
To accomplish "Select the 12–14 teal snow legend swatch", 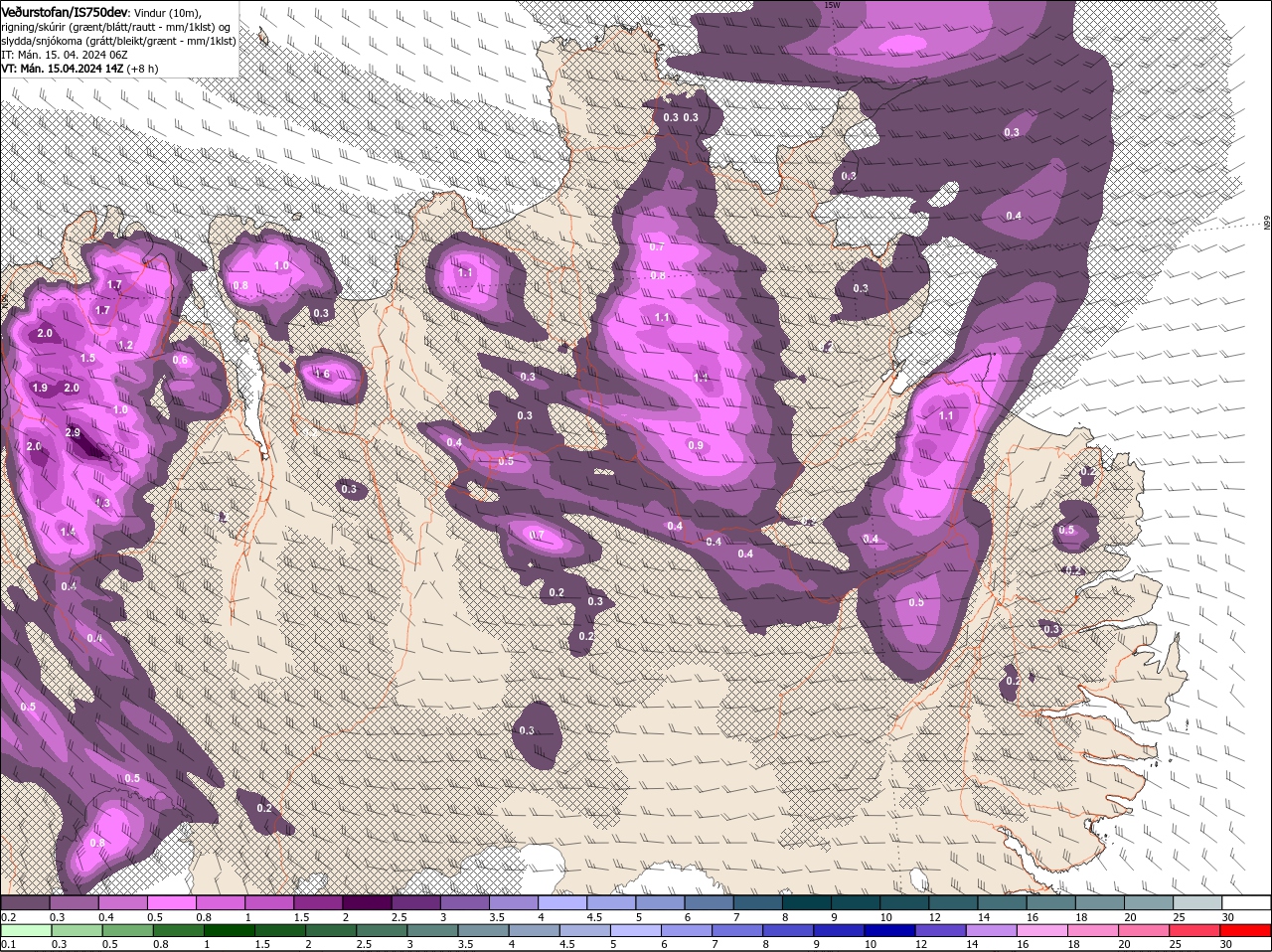I will pyautogui.click(x=953, y=902).
